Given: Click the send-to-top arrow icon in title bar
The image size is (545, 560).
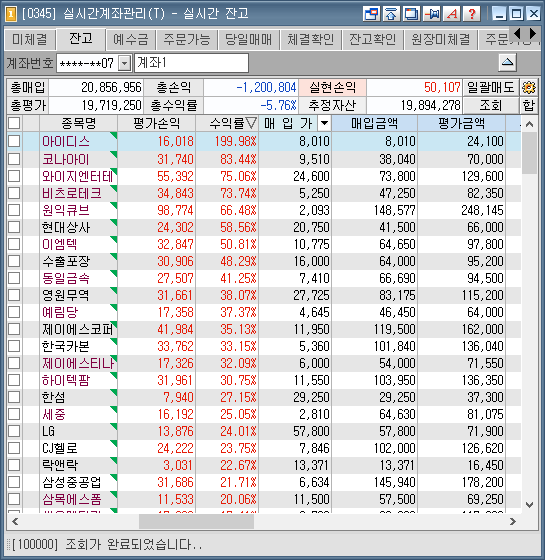Looking at the screenshot, I should coord(391,14).
